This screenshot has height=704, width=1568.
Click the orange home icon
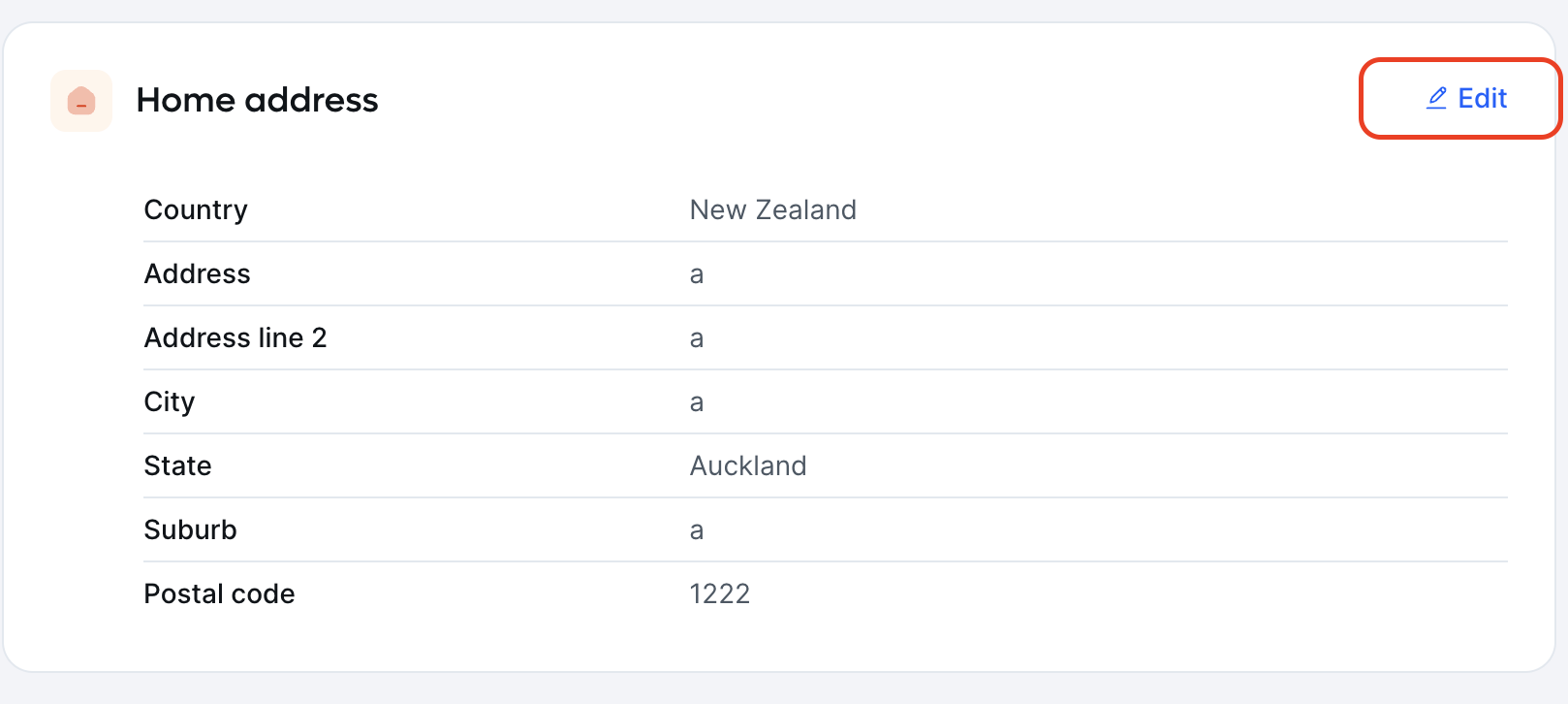[x=81, y=100]
